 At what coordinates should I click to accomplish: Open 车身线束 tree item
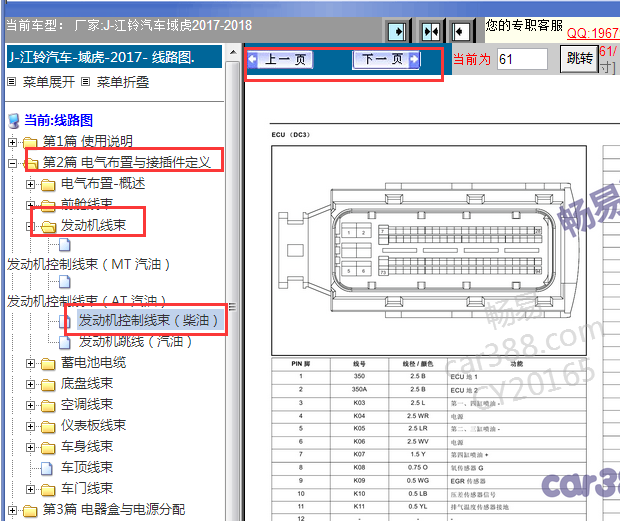click(87, 446)
